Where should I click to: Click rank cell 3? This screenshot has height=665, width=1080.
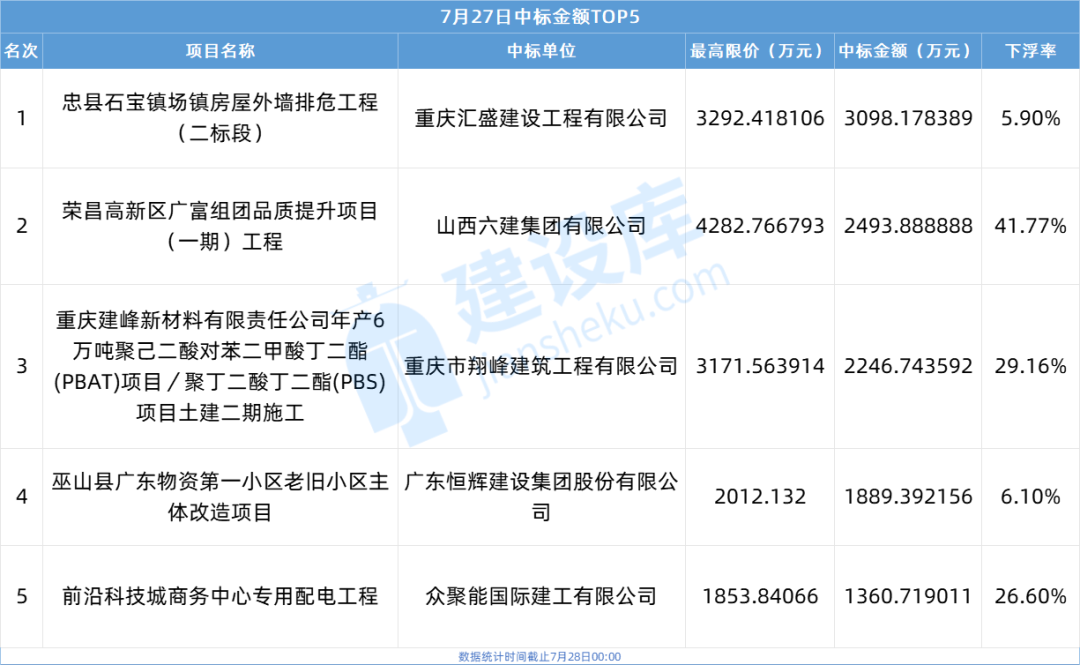tap(22, 366)
